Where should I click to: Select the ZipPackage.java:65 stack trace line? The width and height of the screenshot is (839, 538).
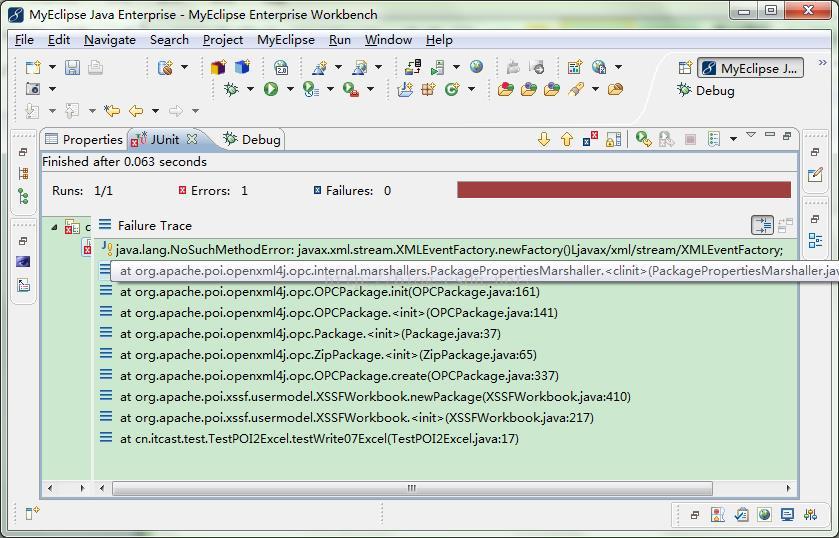click(328, 355)
